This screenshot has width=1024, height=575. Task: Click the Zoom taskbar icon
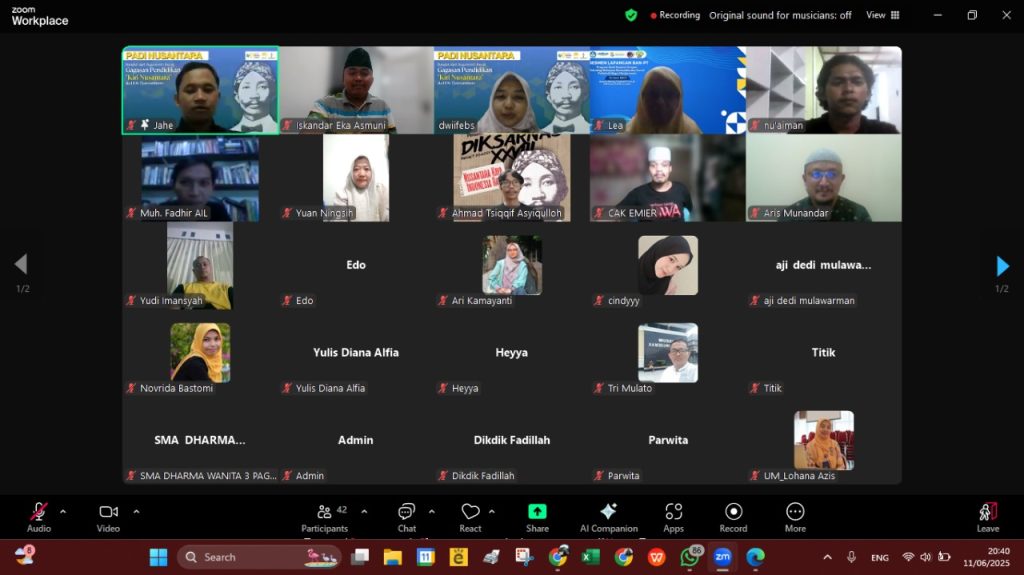(722, 557)
